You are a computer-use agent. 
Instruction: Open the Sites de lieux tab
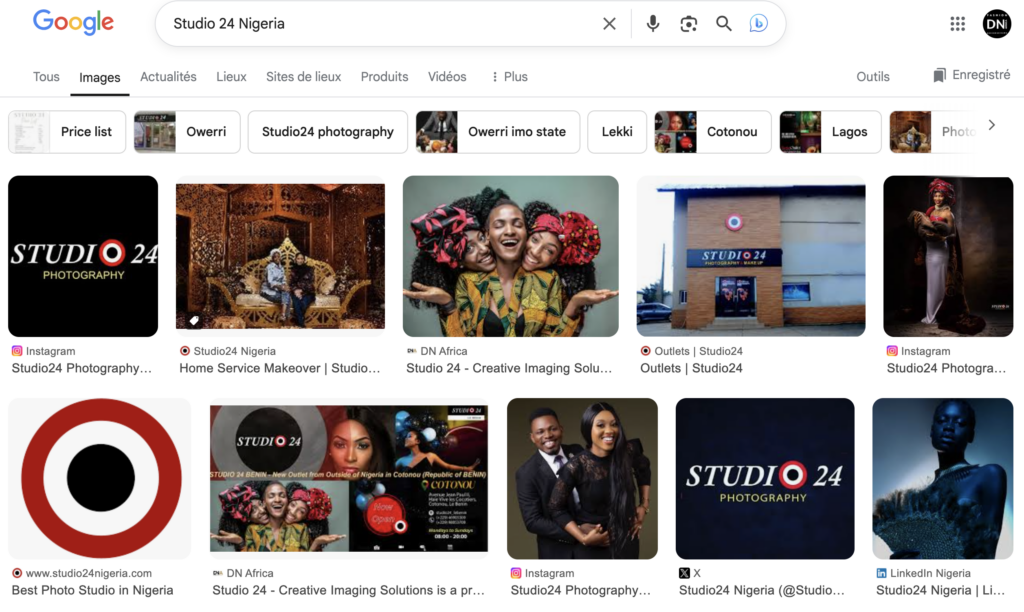tap(304, 76)
